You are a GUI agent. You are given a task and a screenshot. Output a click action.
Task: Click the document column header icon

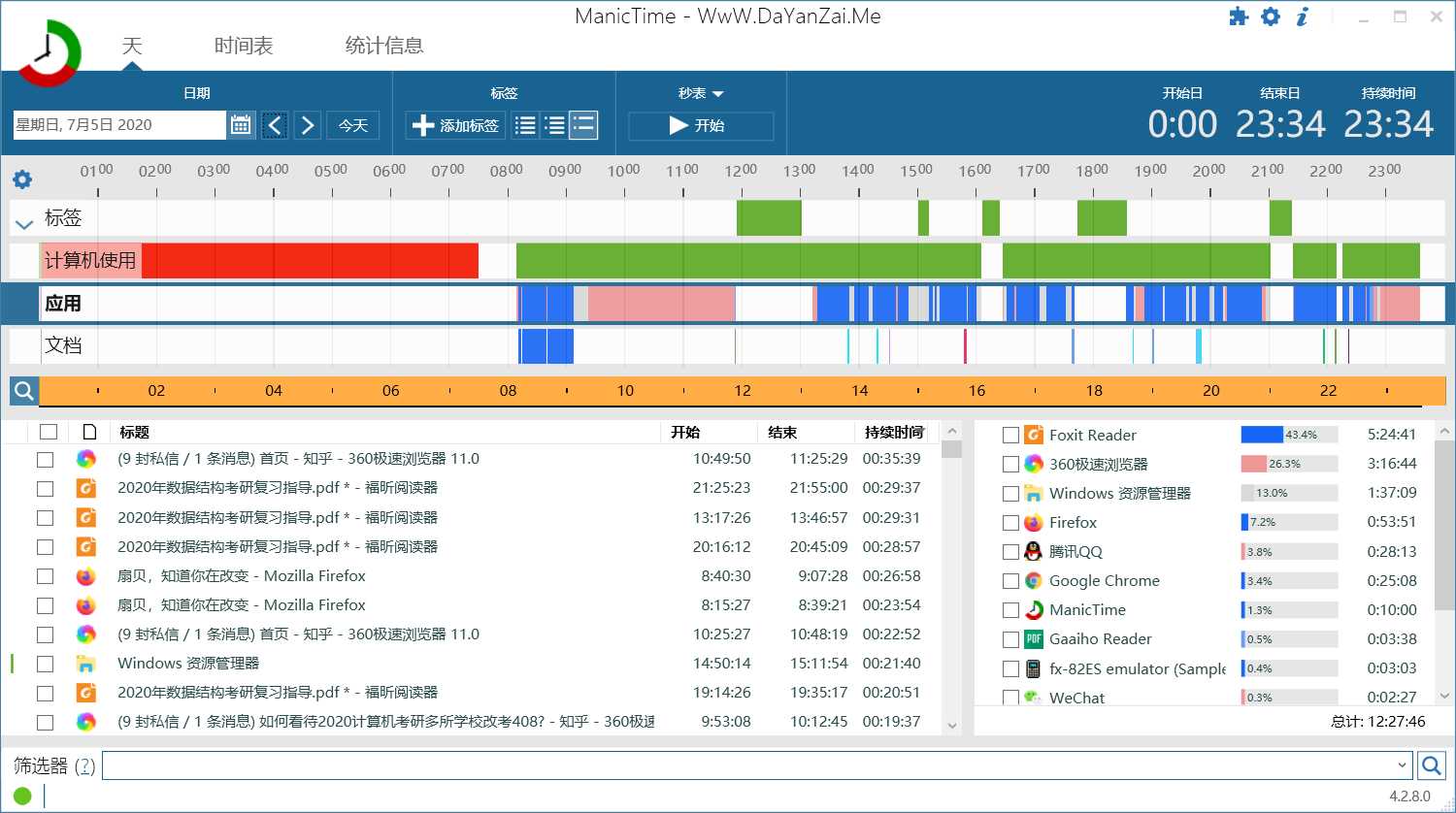pyautogui.click(x=89, y=432)
